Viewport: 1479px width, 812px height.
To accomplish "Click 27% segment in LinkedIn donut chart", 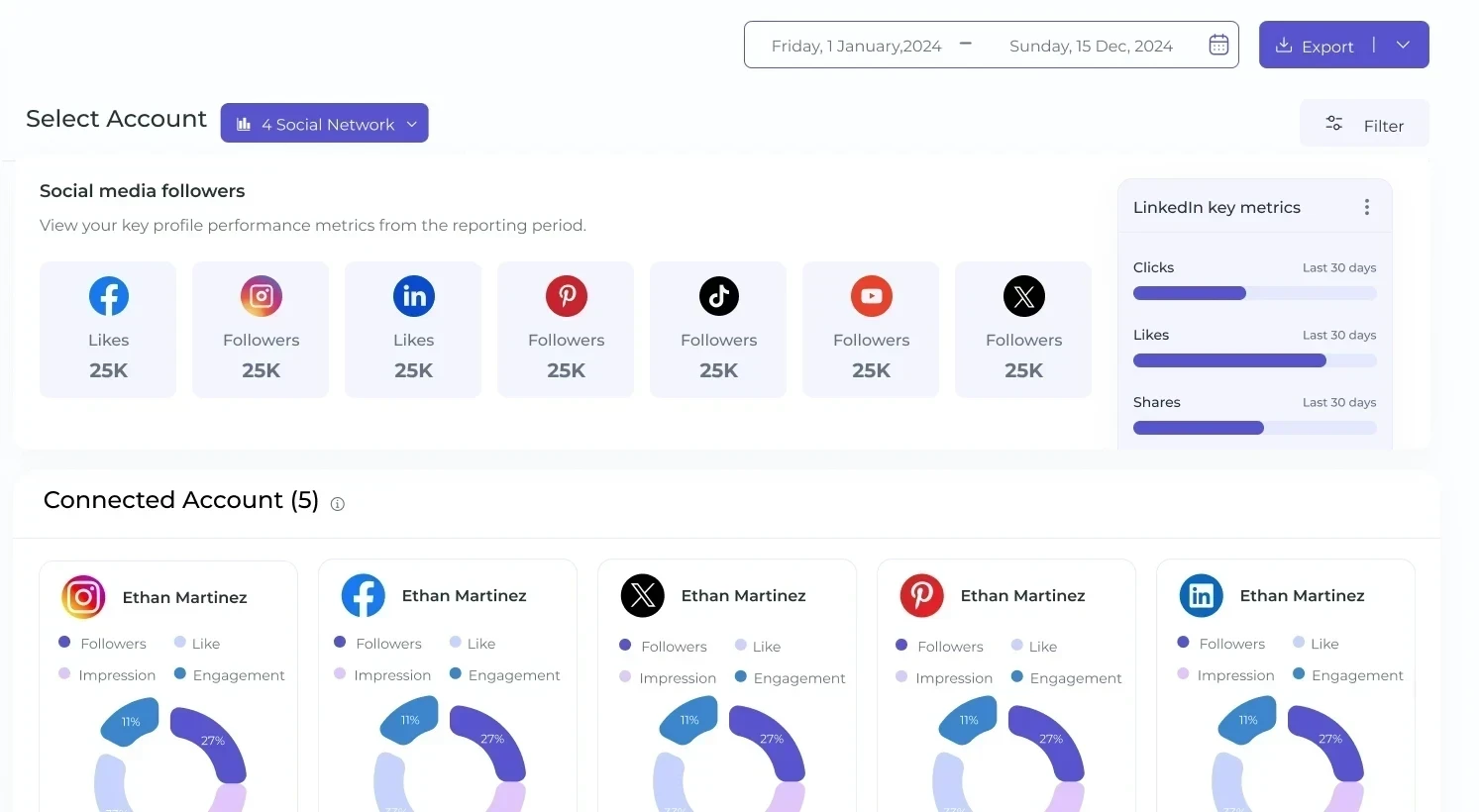I will [1326, 743].
